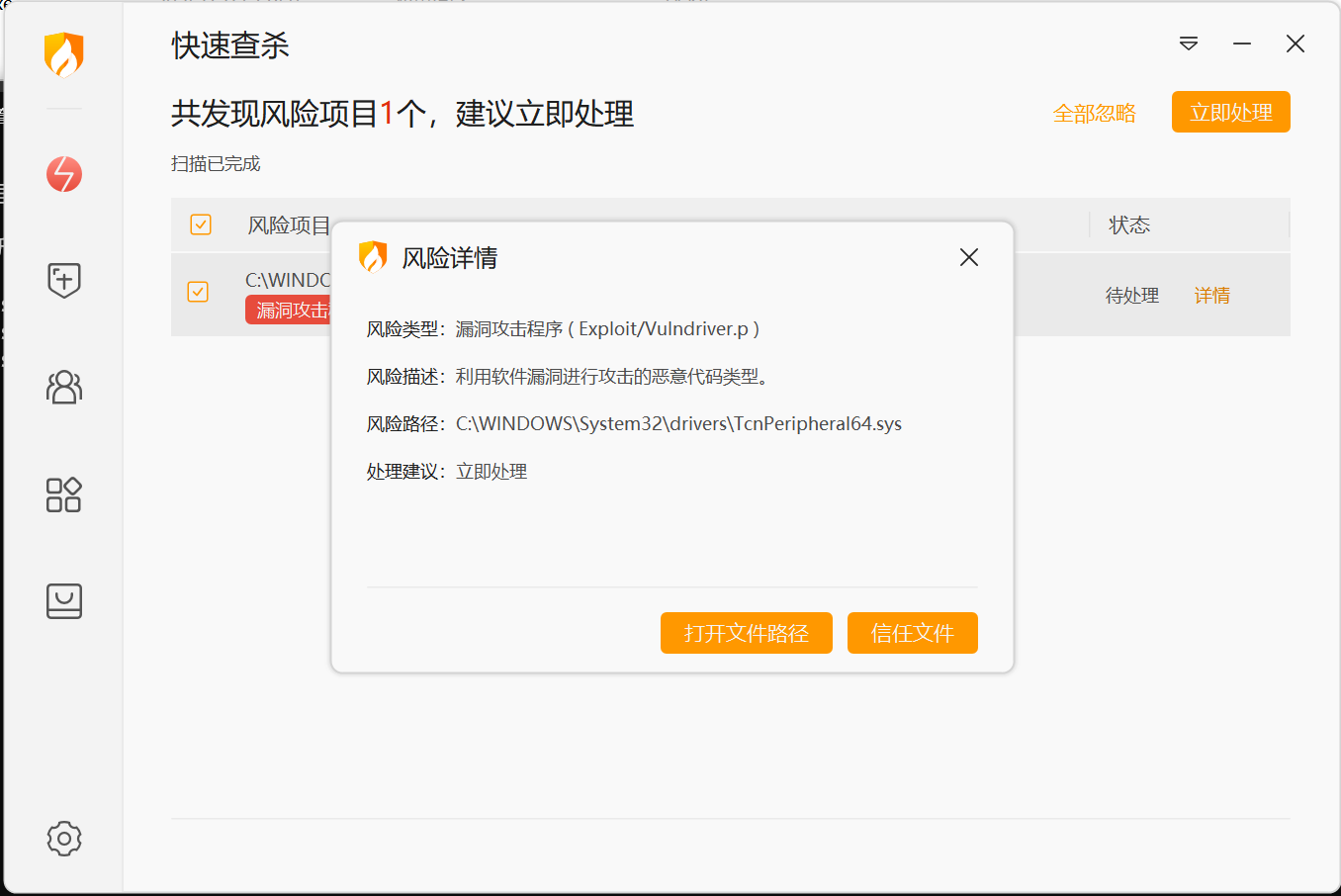The width and height of the screenshot is (1341, 896).
Task: Open the Huorong flame shield home logo
Action: pyautogui.click(x=63, y=56)
